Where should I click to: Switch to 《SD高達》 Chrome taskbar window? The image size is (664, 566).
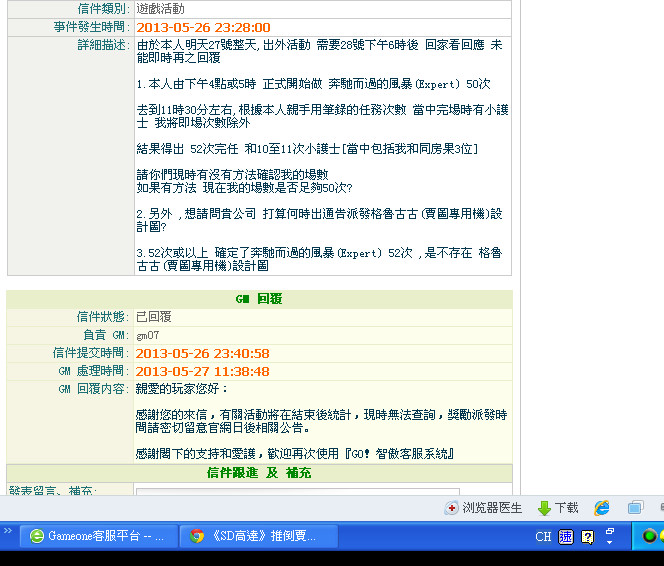tap(255, 537)
